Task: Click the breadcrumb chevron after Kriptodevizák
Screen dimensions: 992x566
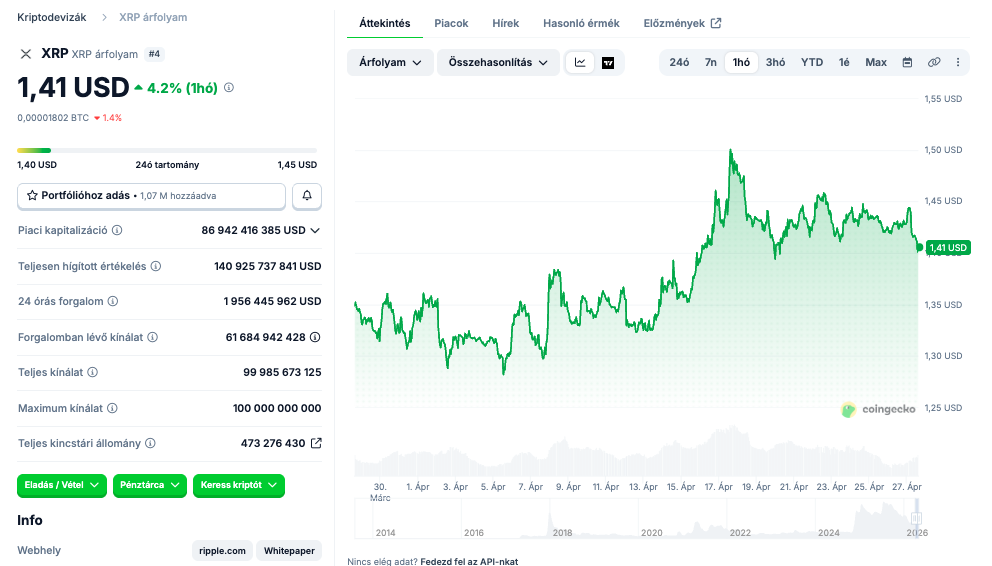Action: 104,18
